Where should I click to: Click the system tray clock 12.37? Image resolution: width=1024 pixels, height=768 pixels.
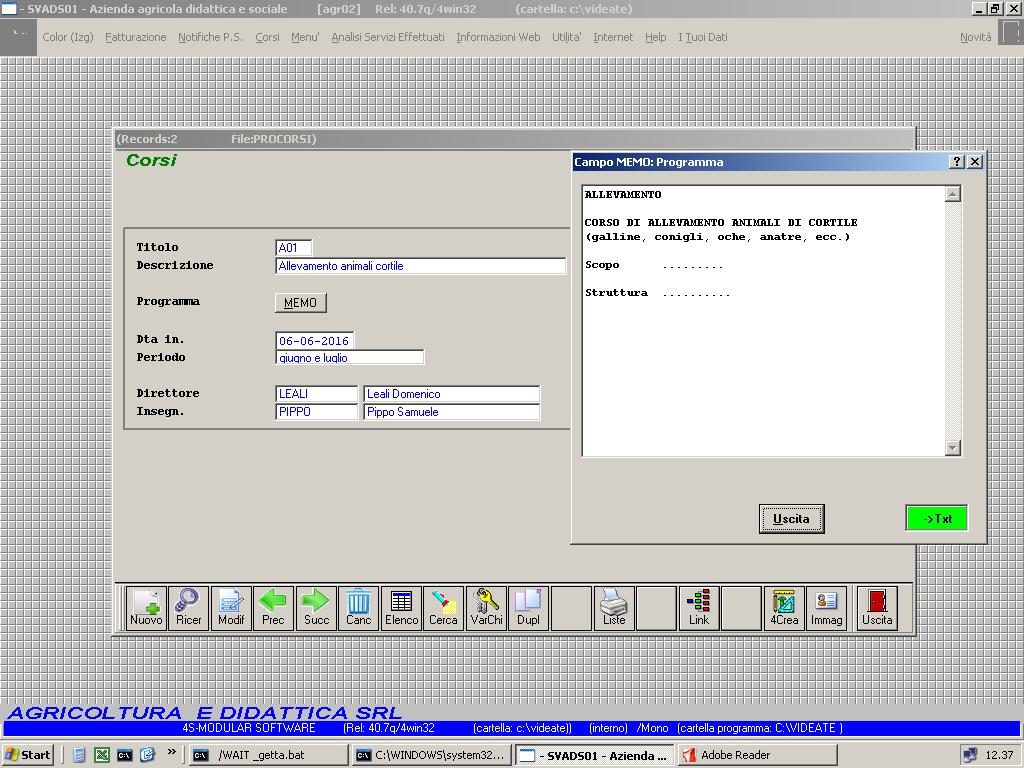pos(999,755)
